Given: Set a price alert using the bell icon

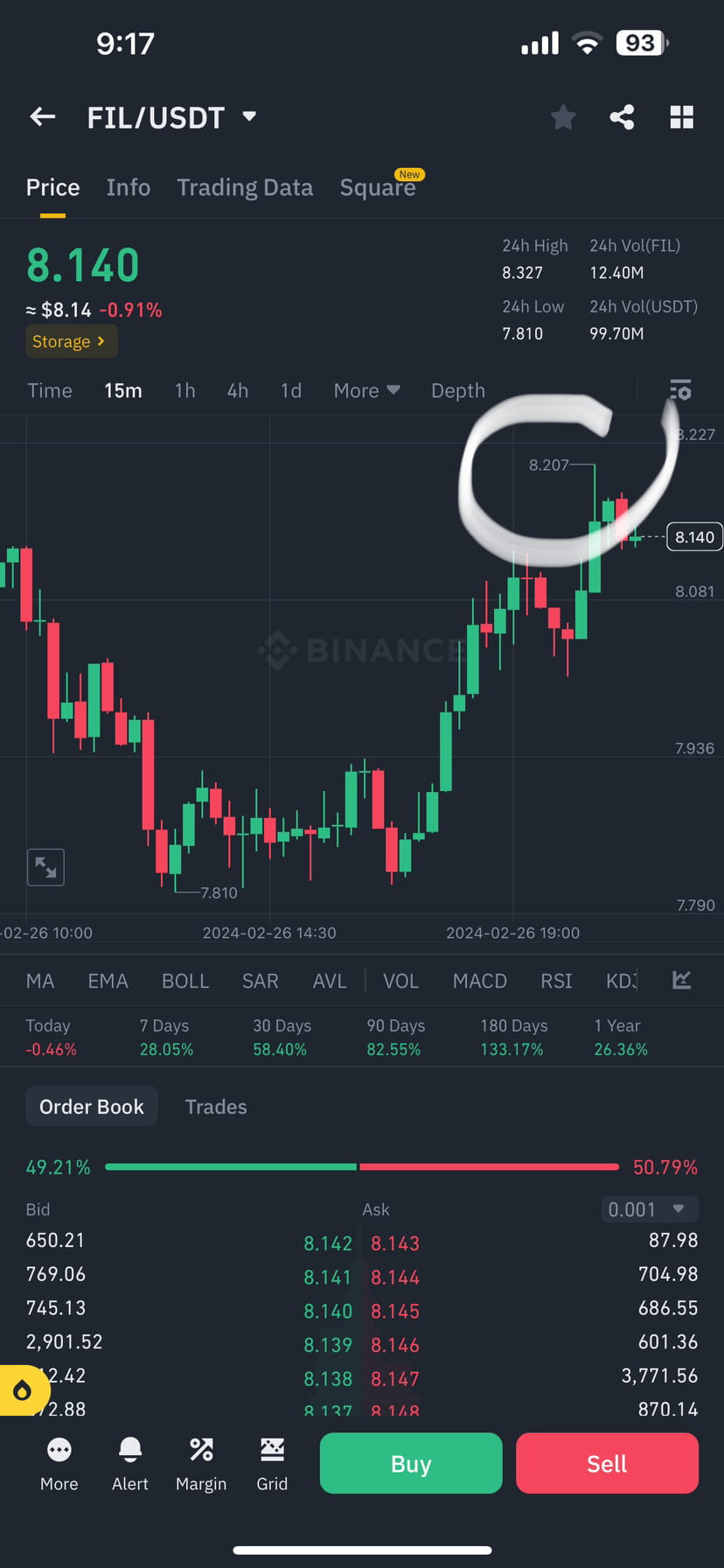Looking at the screenshot, I should (x=129, y=1461).
